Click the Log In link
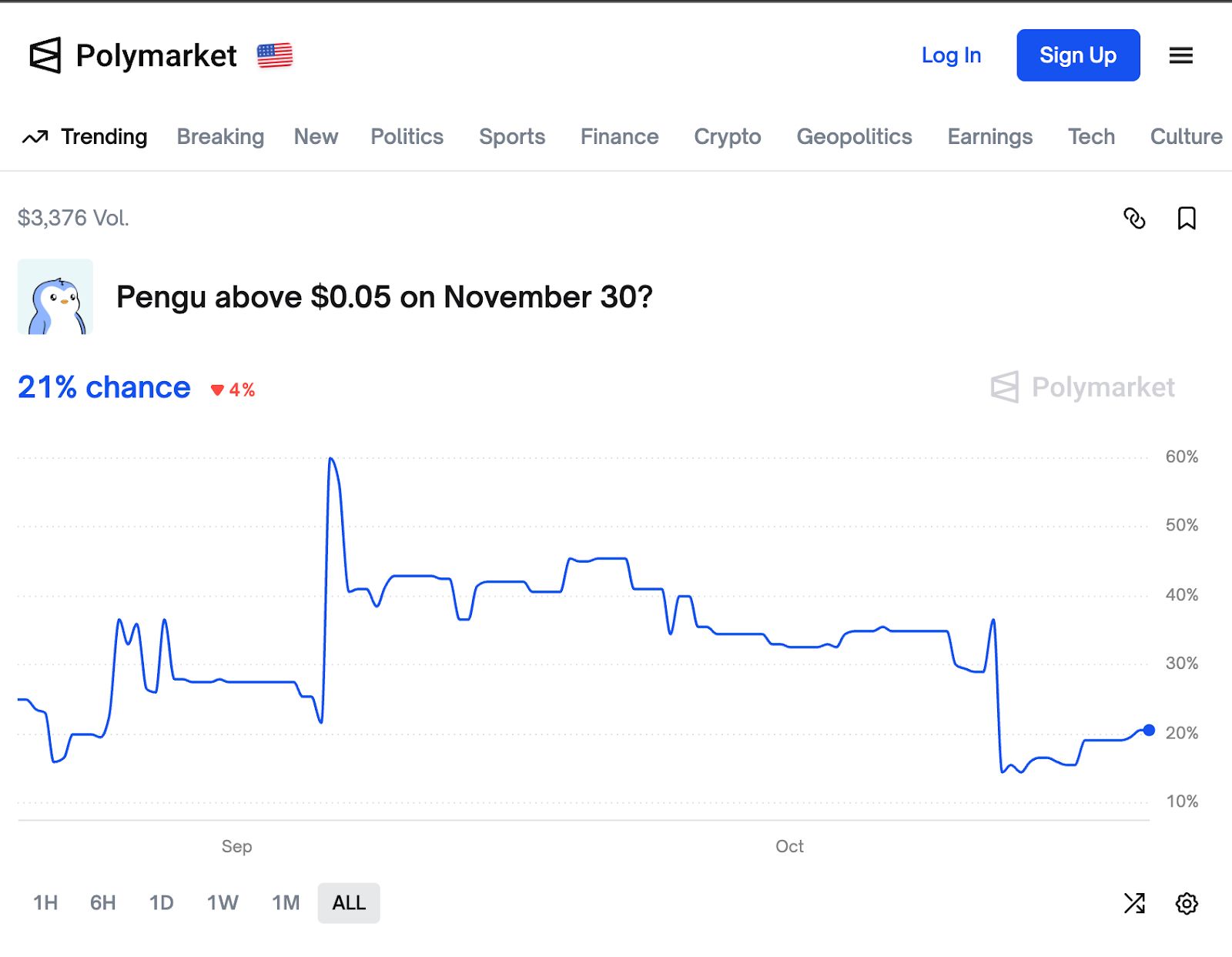 coord(951,55)
